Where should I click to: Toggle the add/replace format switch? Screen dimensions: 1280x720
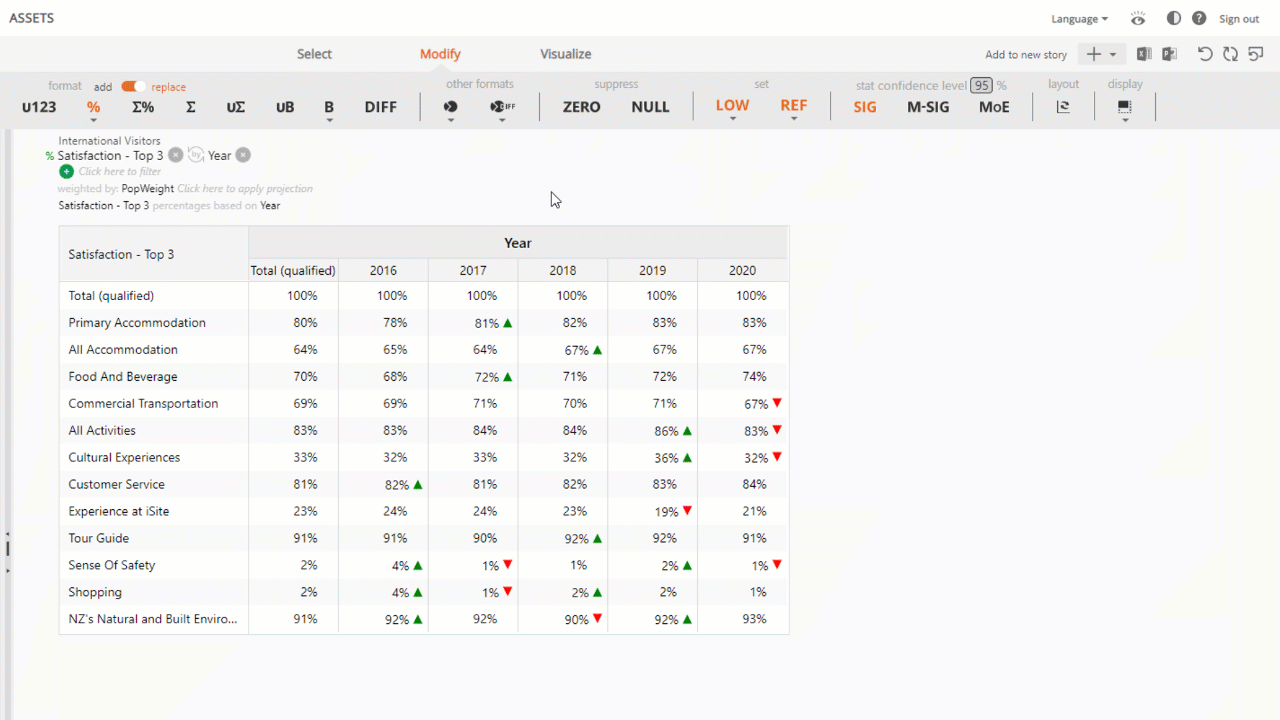click(133, 87)
